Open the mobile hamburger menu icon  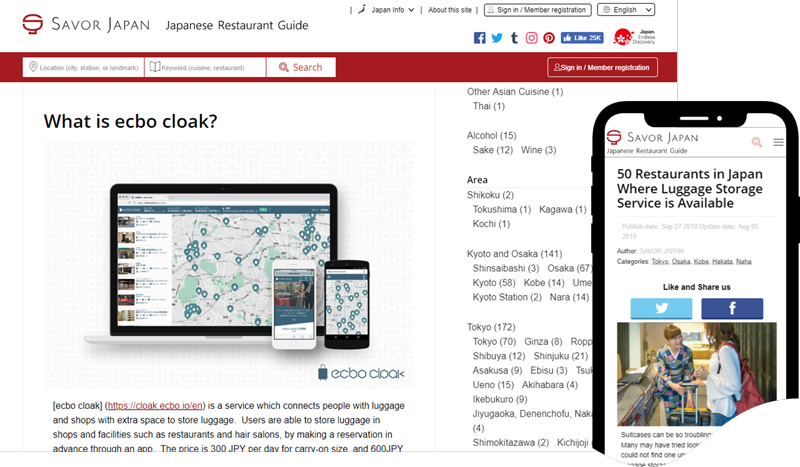tap(779, 142)
